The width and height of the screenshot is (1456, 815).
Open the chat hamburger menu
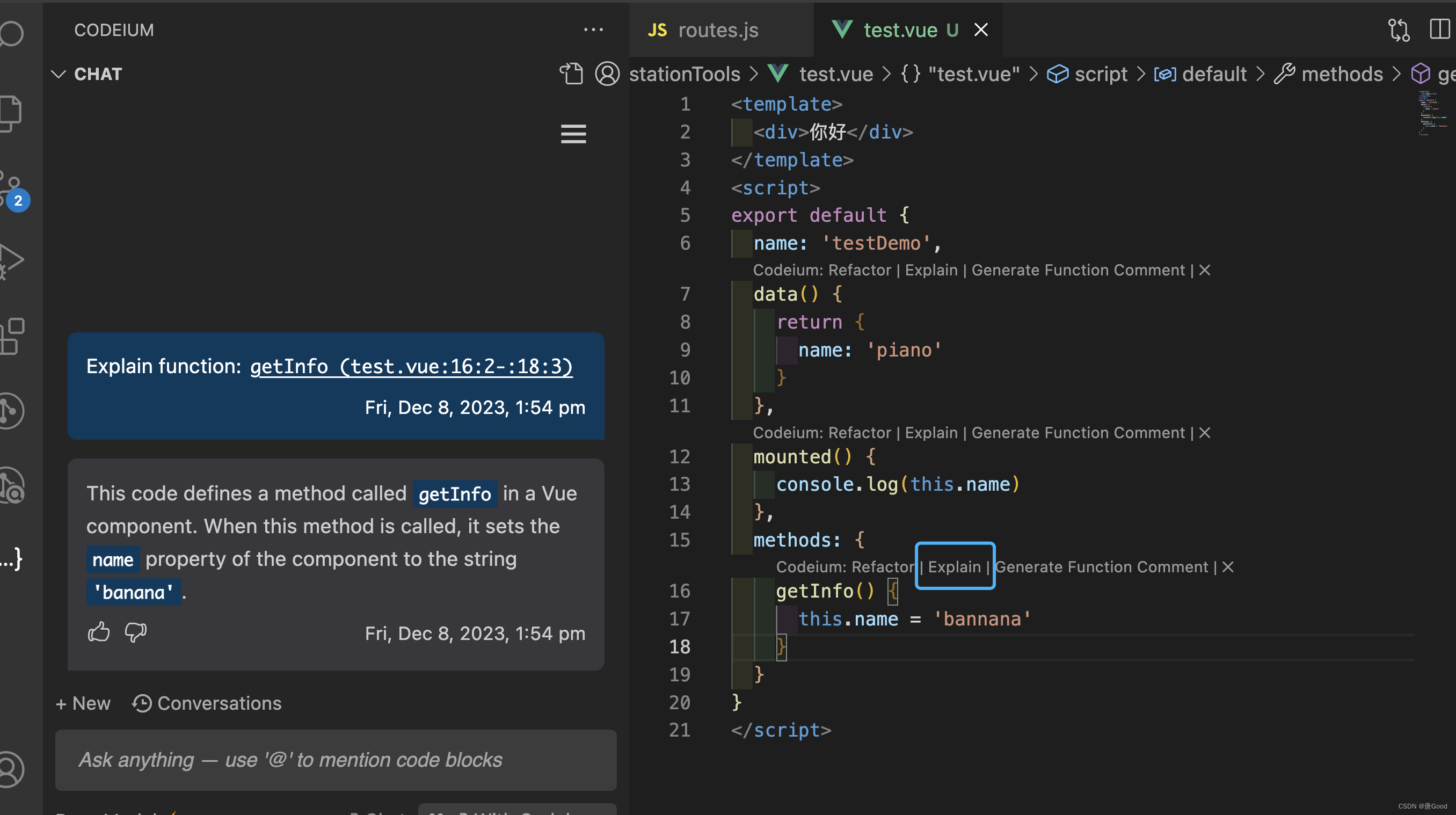573,134
